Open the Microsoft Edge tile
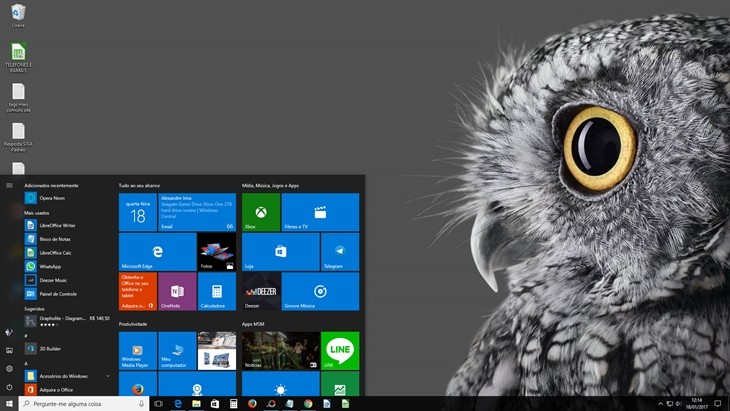The width and height of the screenshot is (730, 411). (x=157, y=252)
